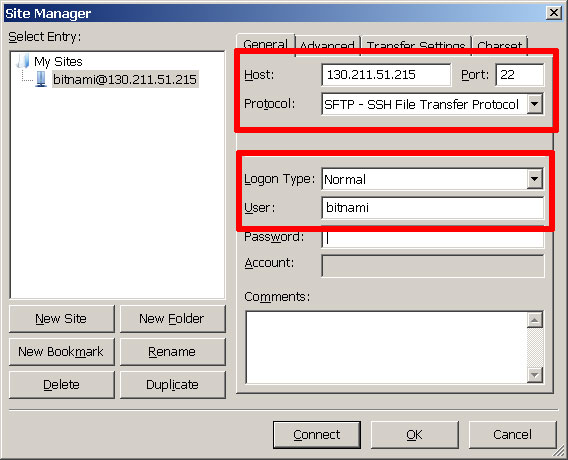The height and width of the screenshot is (460, 568).
Task: Click the Duplicate button
Action: (172, 385)
